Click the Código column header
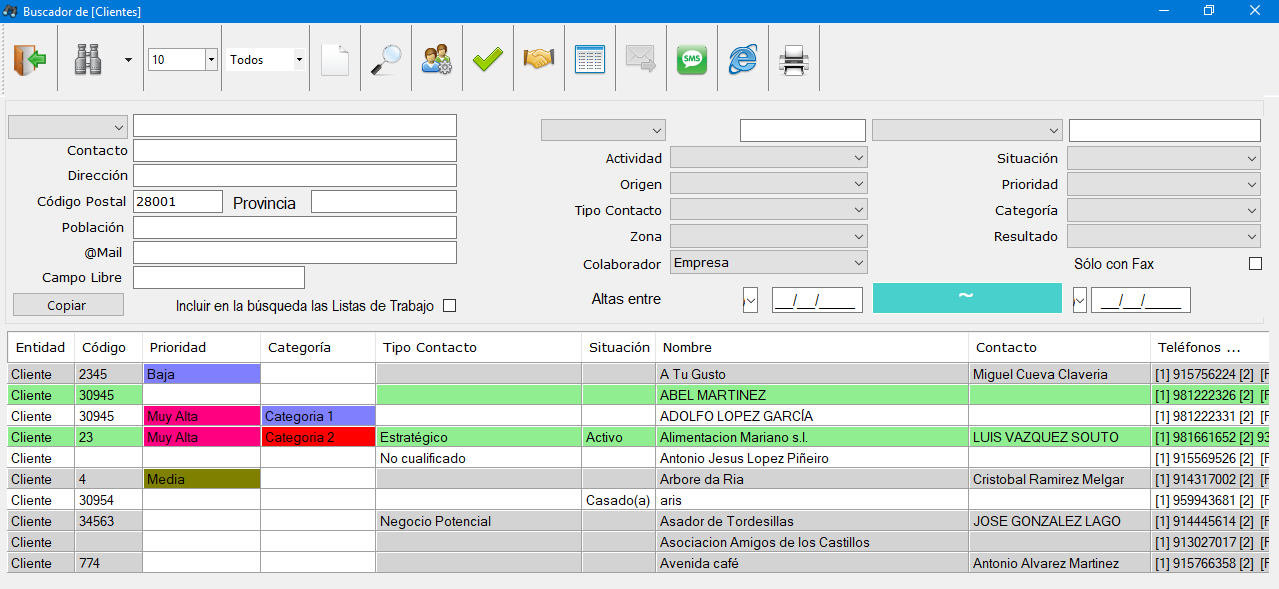 109,348
